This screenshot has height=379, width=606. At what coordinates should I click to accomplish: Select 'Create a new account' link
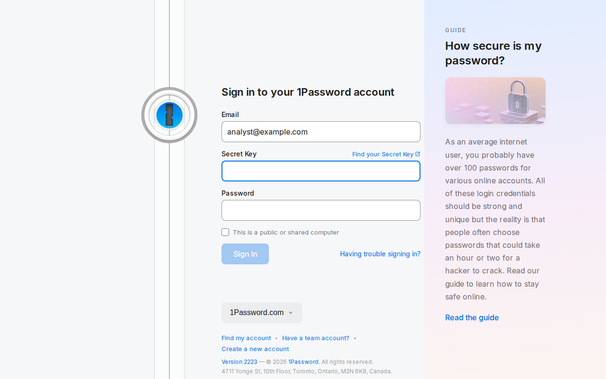coord(255,349)
